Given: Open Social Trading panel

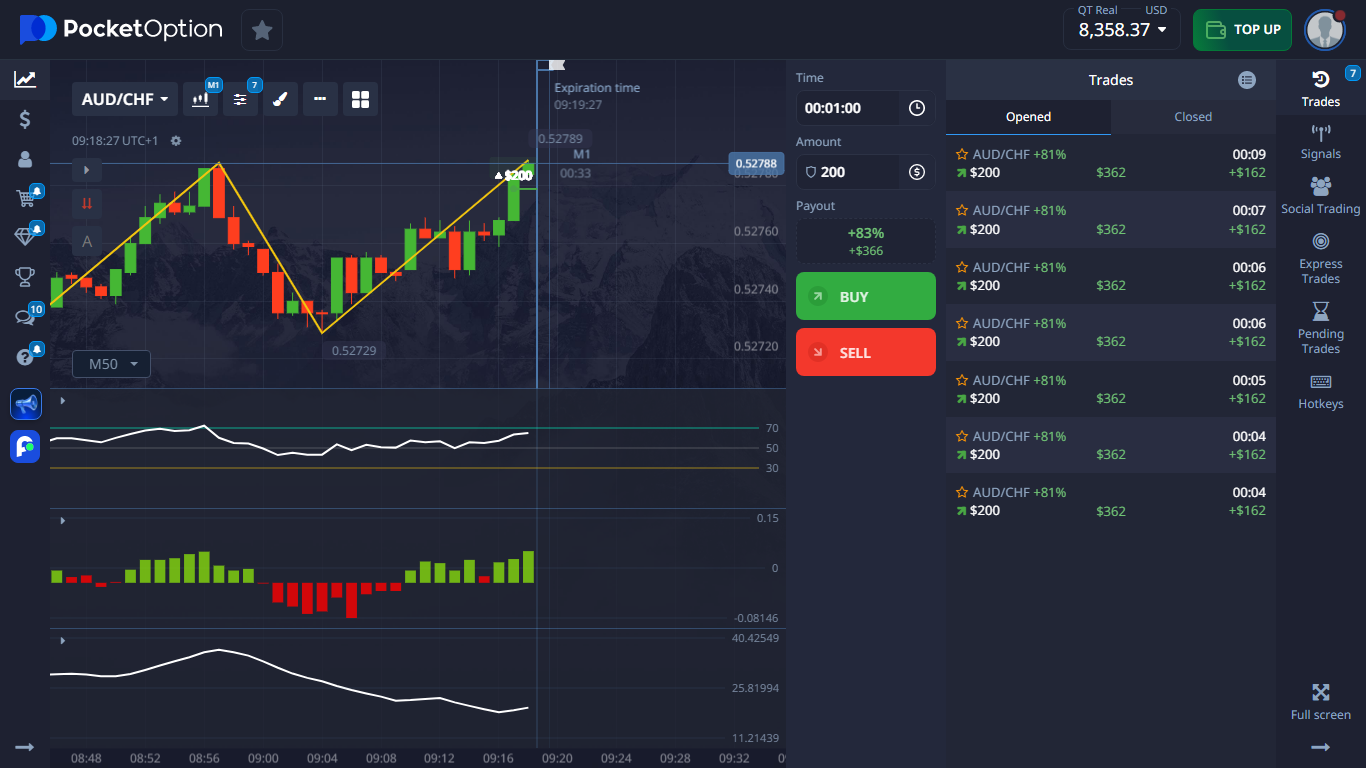Looking at the screenshot, I should click(1320, 195).
